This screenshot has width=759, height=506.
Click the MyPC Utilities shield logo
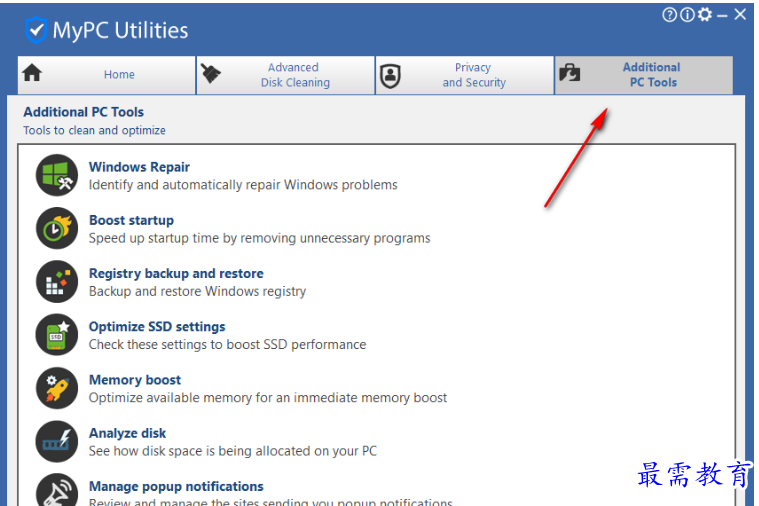[36, 30]
